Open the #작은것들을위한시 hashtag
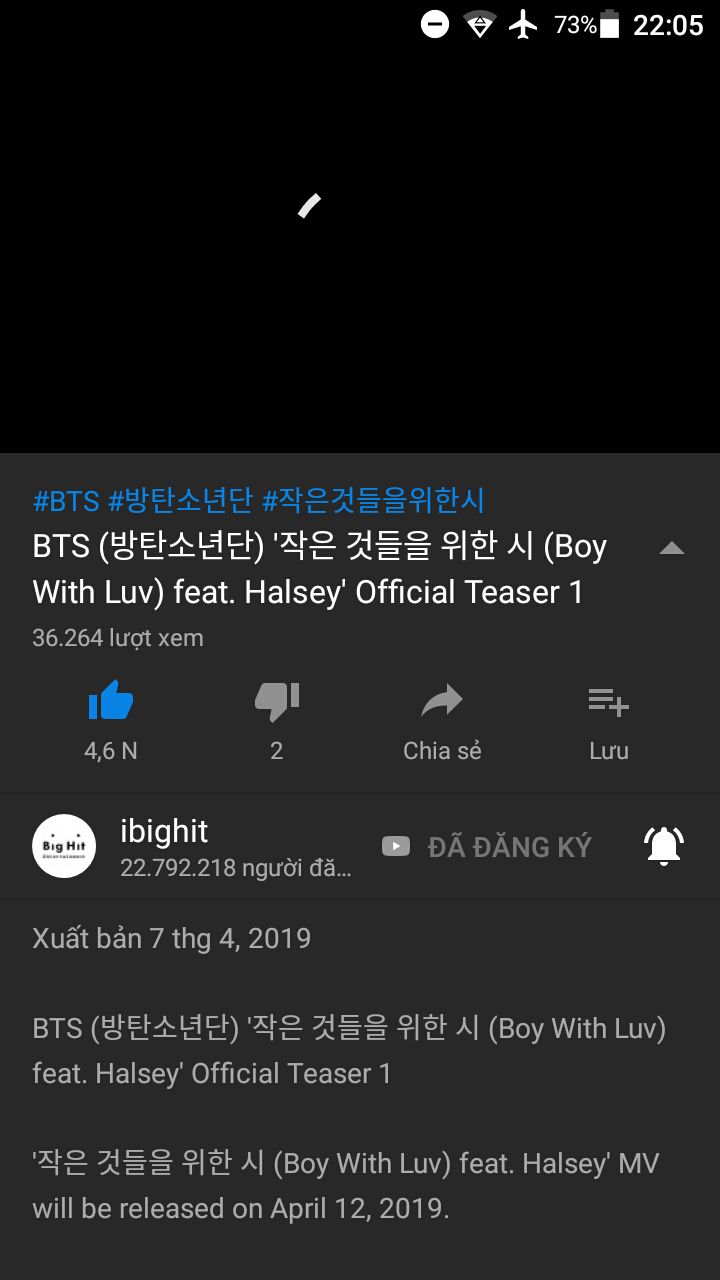720x1280 pixels. [373, 500]
